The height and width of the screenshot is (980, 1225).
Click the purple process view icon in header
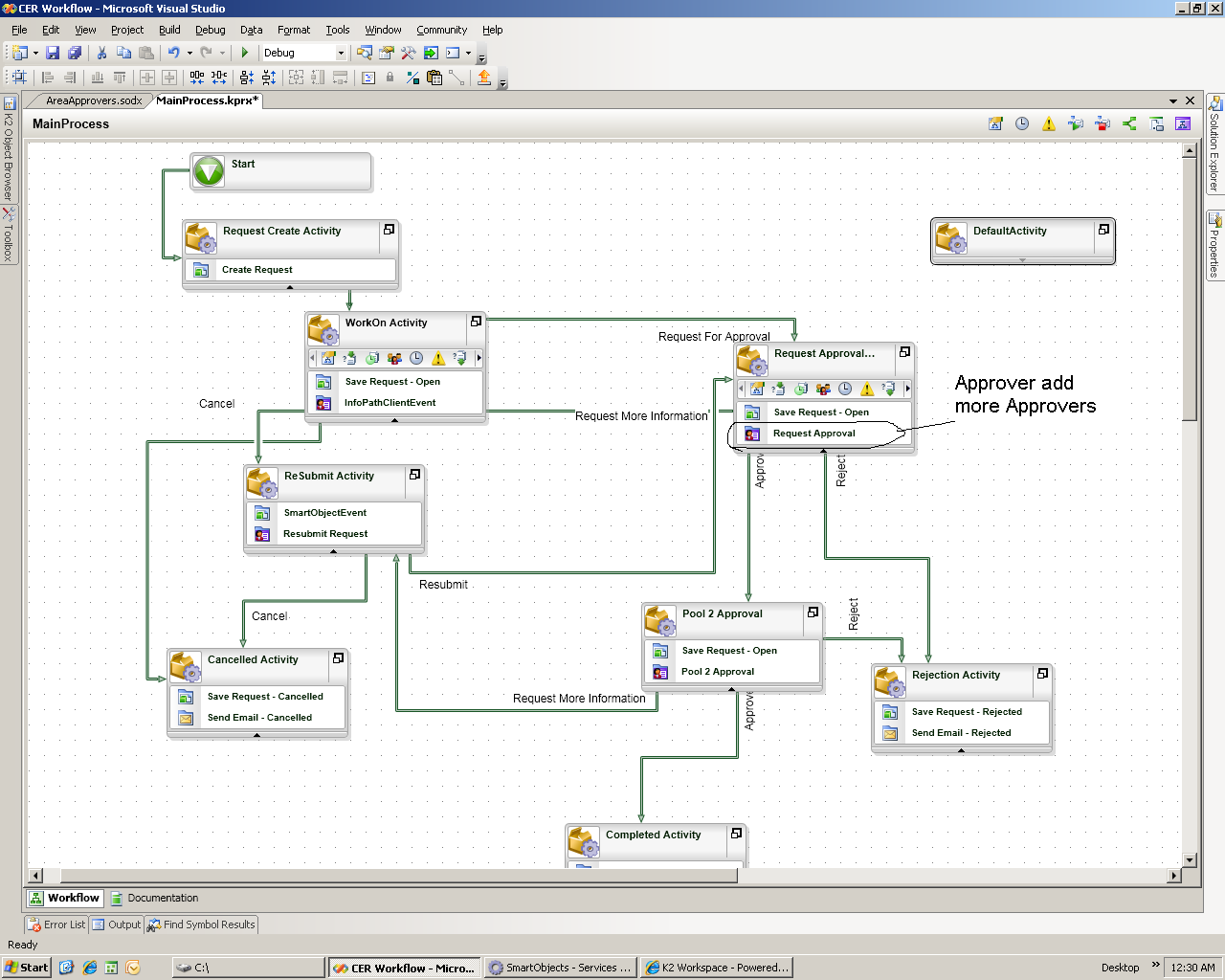click(x=1183, y=123)
